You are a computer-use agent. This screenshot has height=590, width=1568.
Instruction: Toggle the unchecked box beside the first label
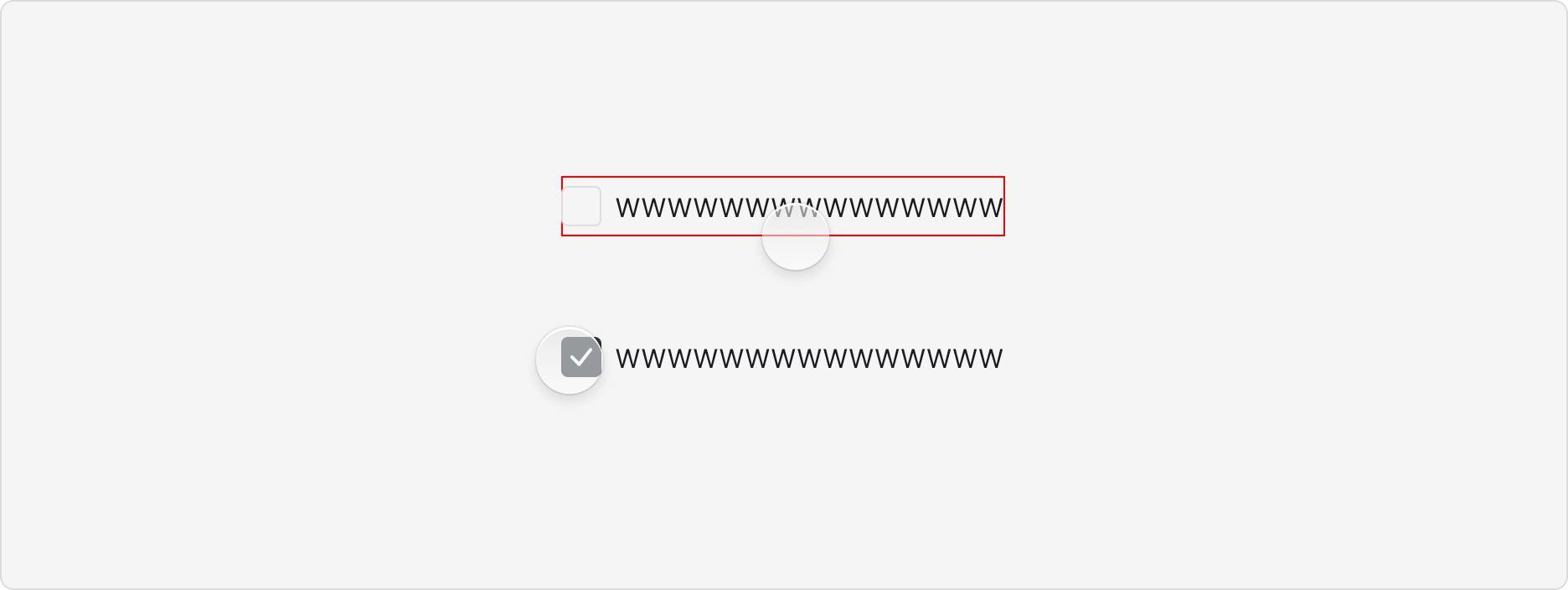pos(581,206)
